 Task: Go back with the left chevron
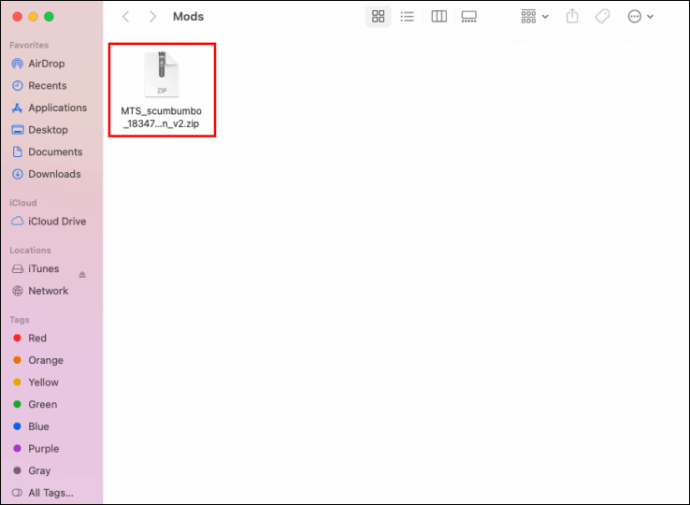[x=126, y=17]
